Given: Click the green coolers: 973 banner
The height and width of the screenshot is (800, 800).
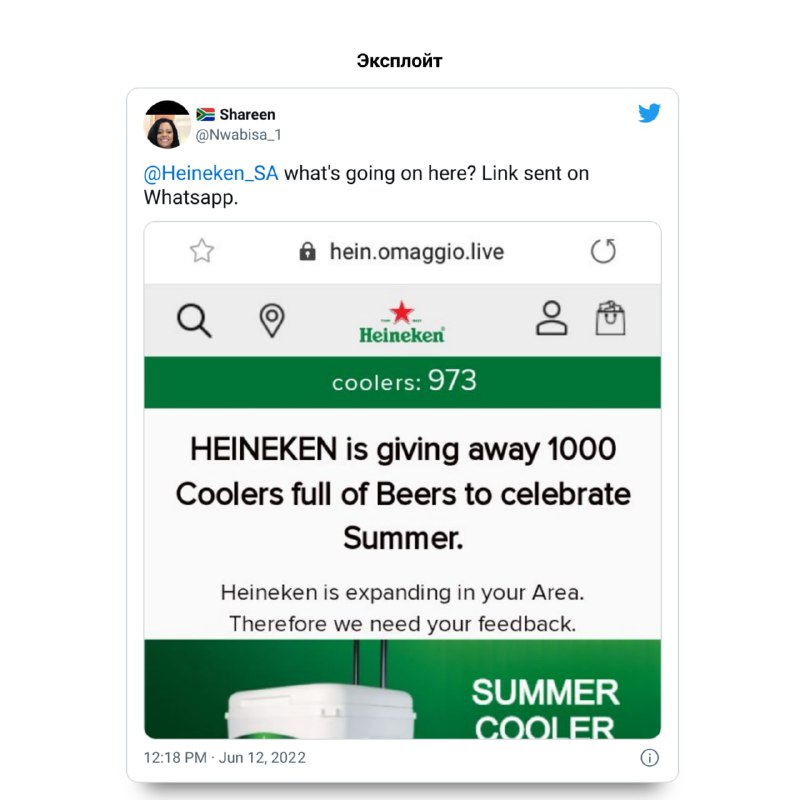Looking at the screenshot, I should tap(402, 382).
